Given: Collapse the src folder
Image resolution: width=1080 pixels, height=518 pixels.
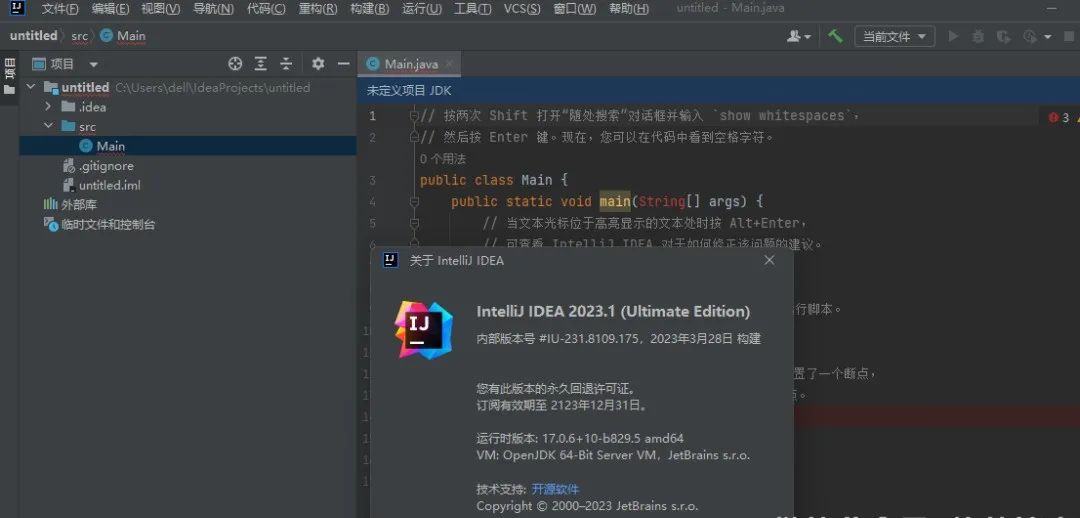Looking at the screenshot, I should pyautogui.click(x=48, y=126).
